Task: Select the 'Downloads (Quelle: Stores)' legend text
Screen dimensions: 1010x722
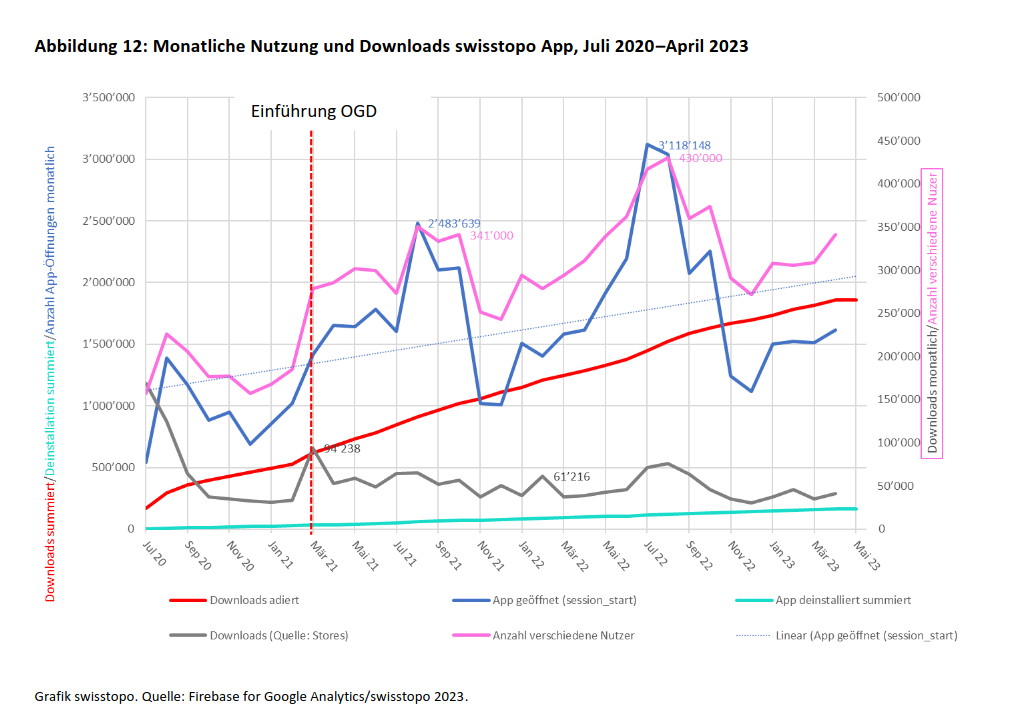Action: (279, 636)
